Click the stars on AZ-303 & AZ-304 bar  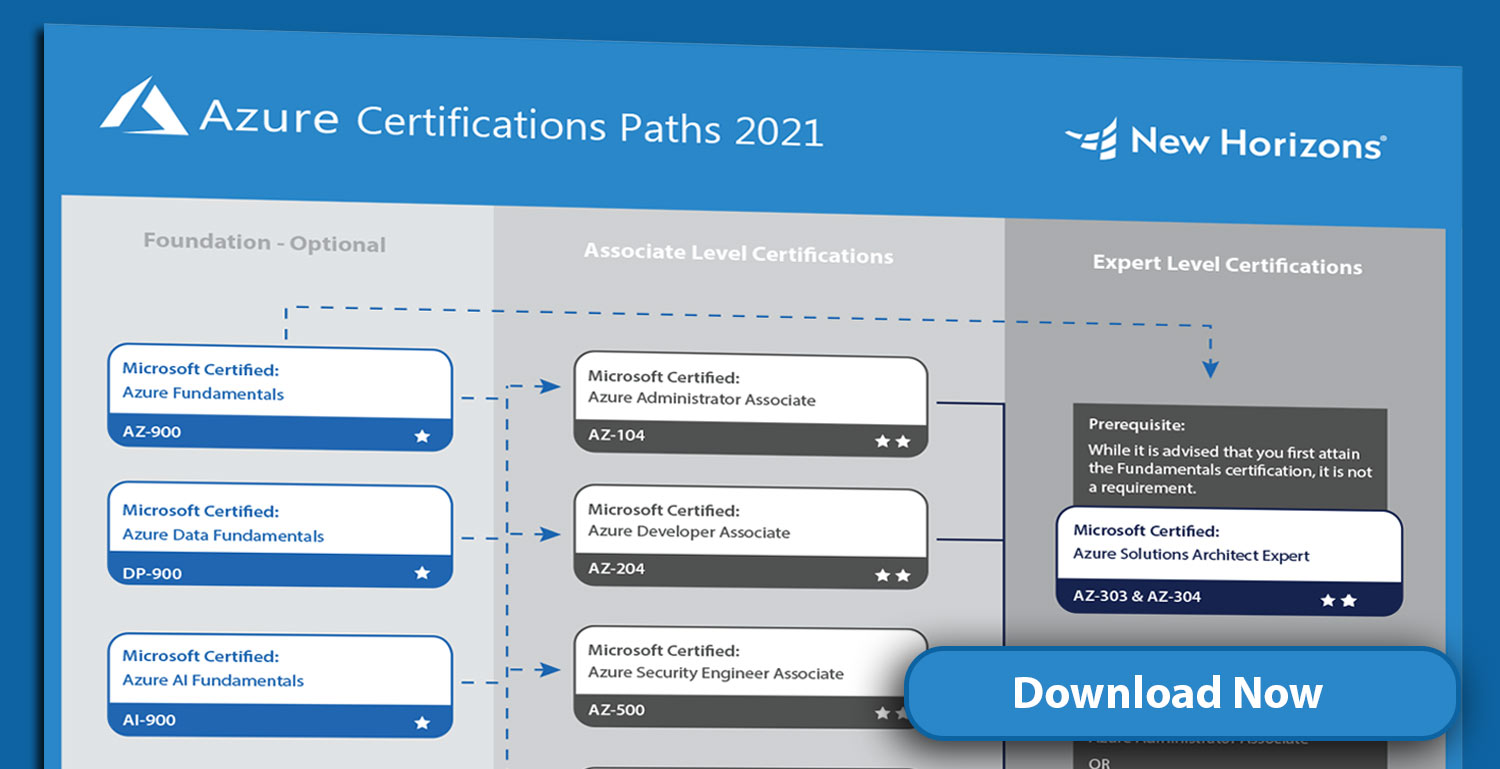tap(1338, 601)
